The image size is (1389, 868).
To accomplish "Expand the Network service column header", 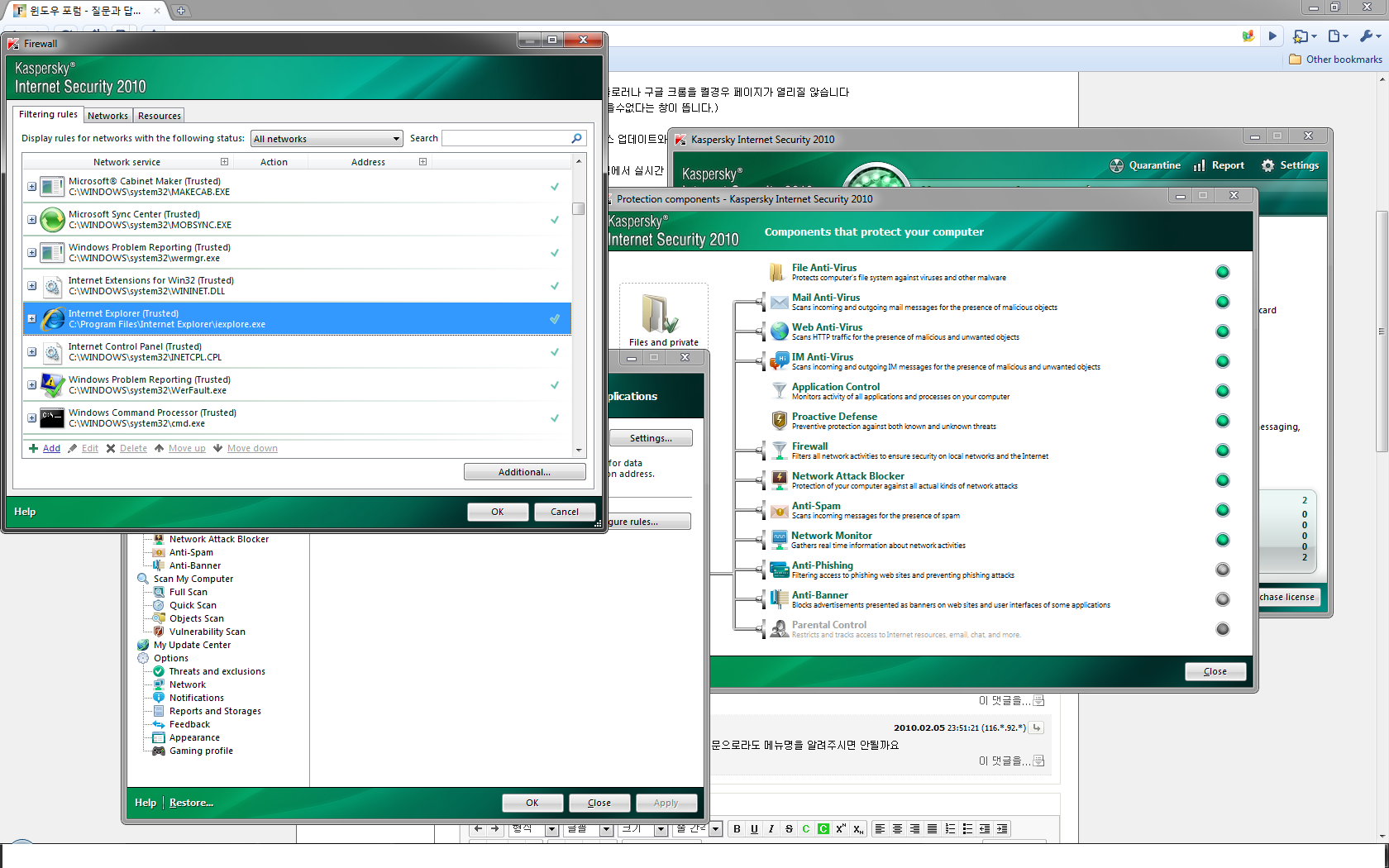I will click(x=224, y=162).
